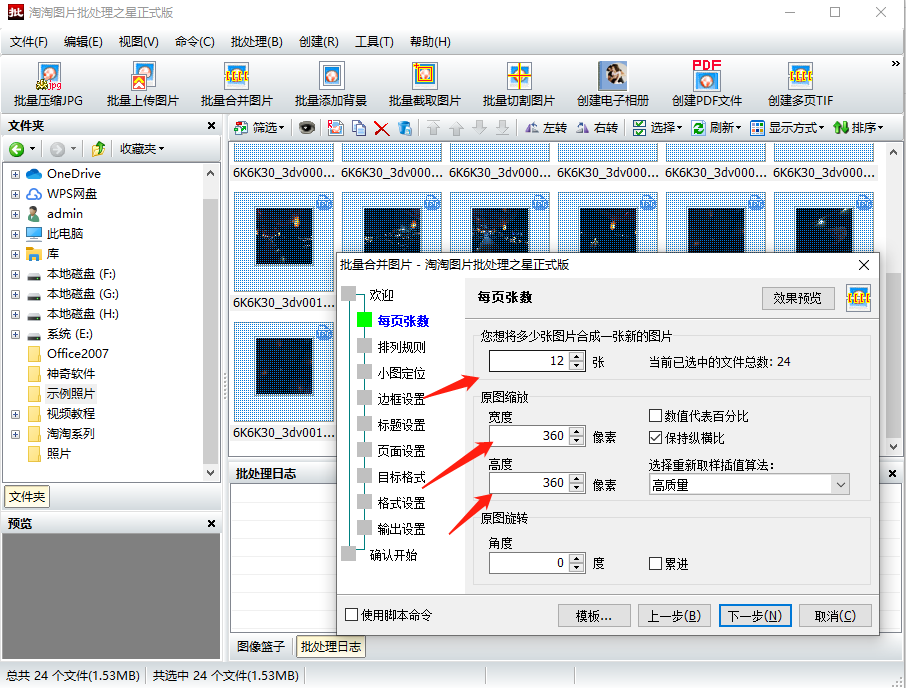Click the move-image icon after eye
Image resolution: width=906 pixels, height=688 pixels.
[335, 128]
